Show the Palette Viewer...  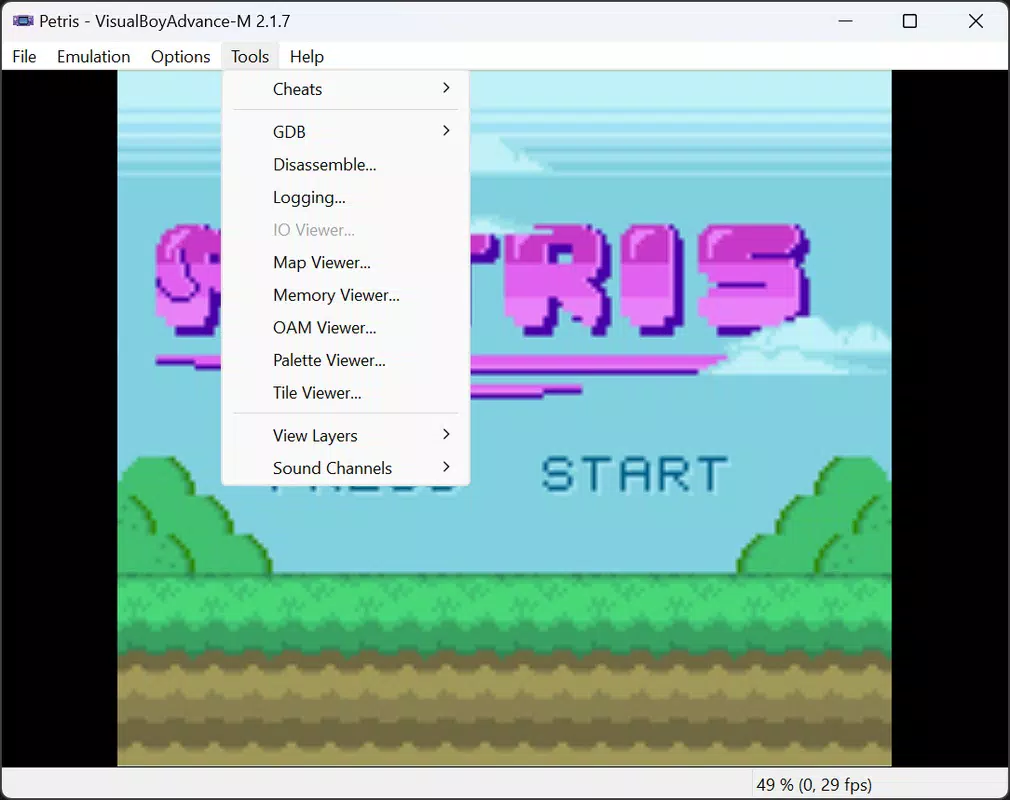coord(345,360)
